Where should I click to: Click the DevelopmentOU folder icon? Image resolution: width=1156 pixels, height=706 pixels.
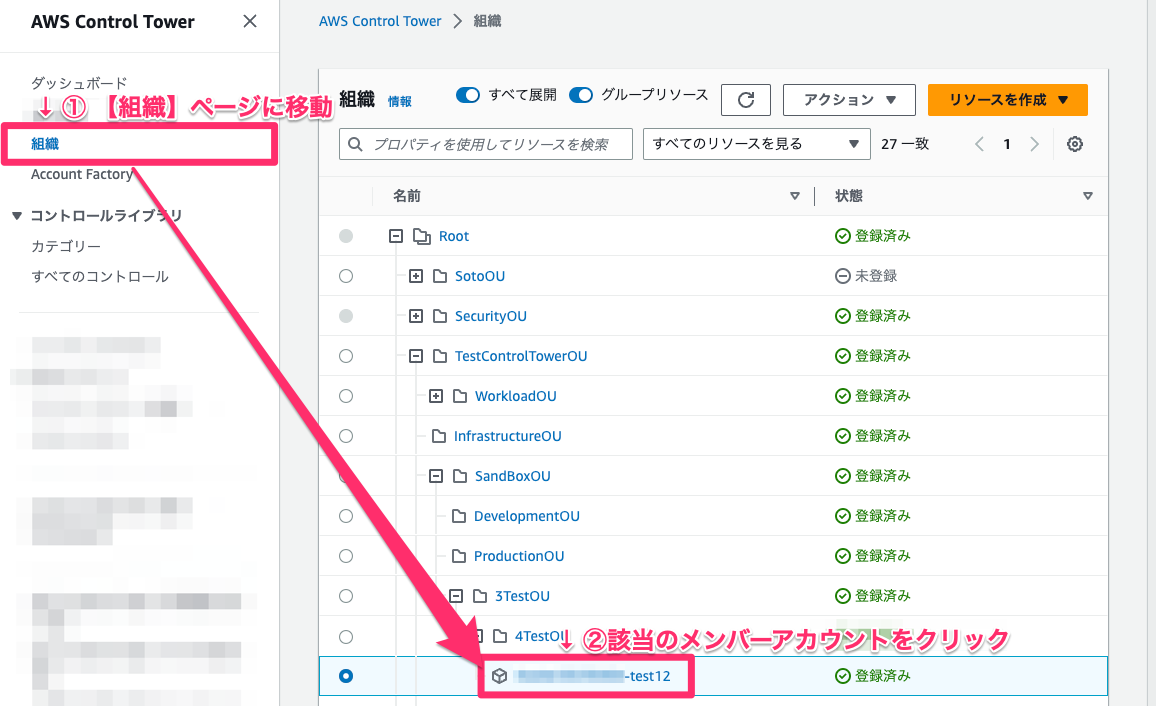pos(459,516)
